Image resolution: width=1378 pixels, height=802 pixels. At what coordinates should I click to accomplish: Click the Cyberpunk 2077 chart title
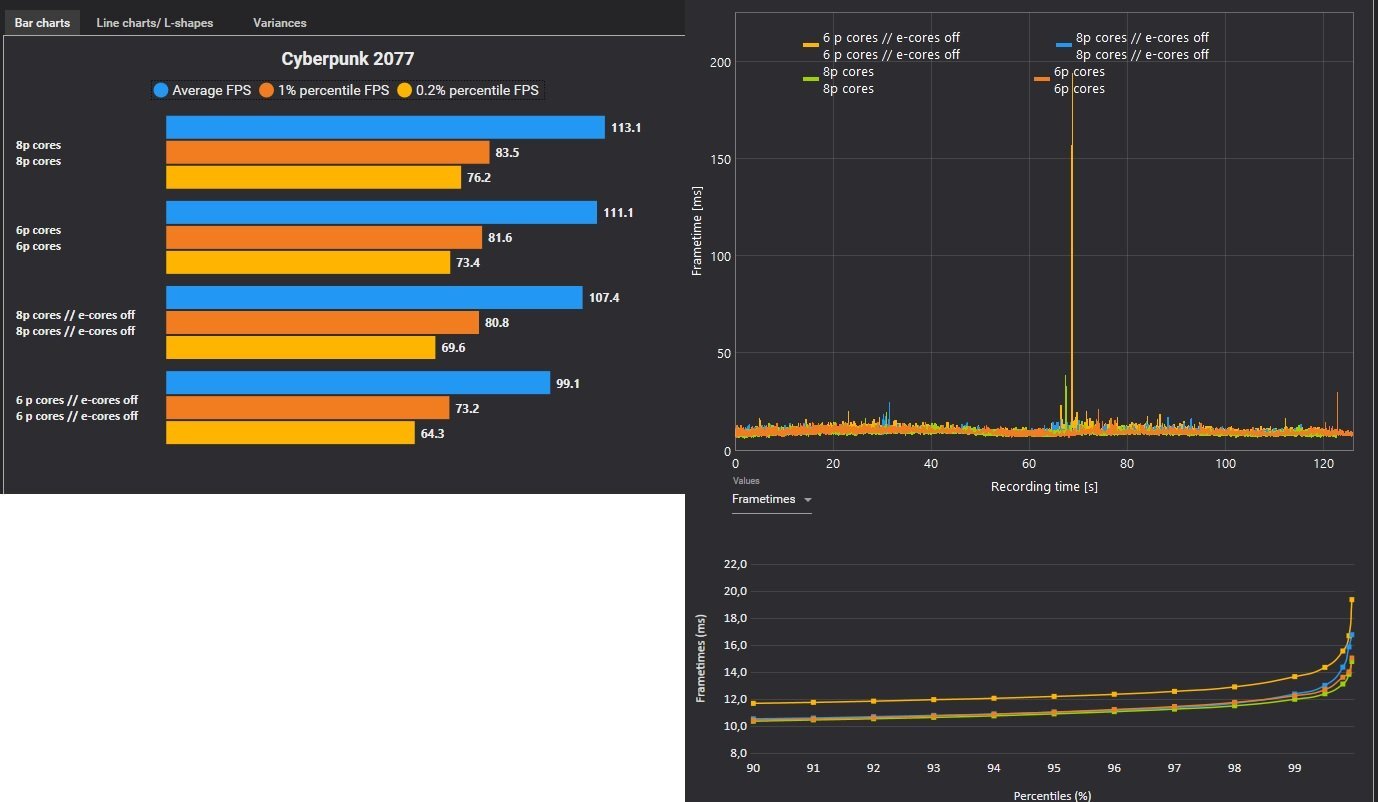pos(347,59)
